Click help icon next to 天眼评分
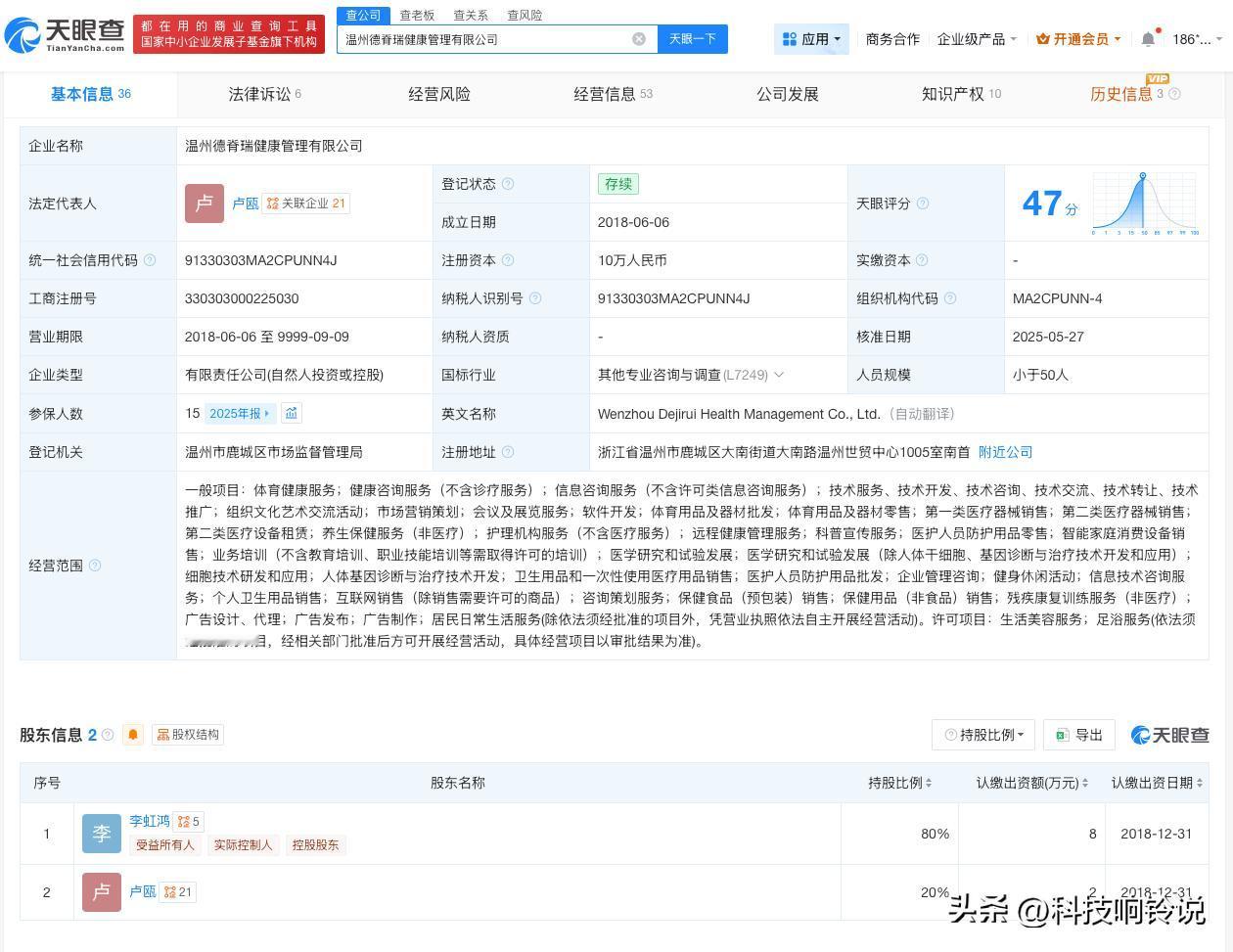The width and height of the screenshot is (1233, 952). [x=922, y=204]
